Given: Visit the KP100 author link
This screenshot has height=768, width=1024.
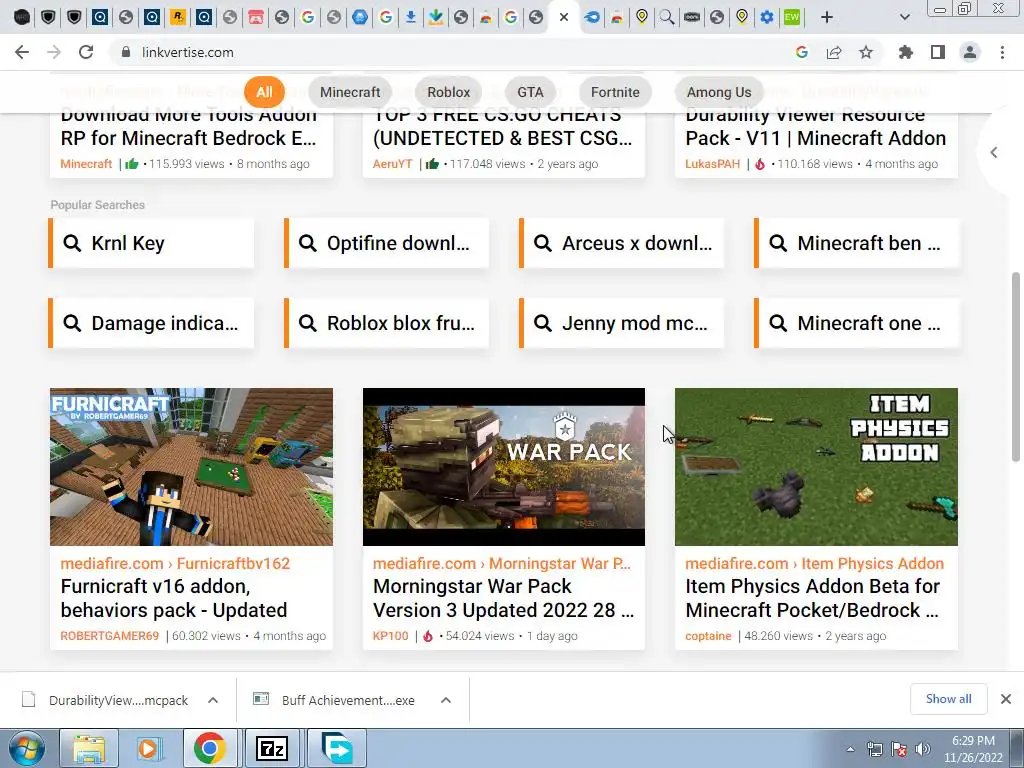Looking at the screenshot, I should 391,636.
